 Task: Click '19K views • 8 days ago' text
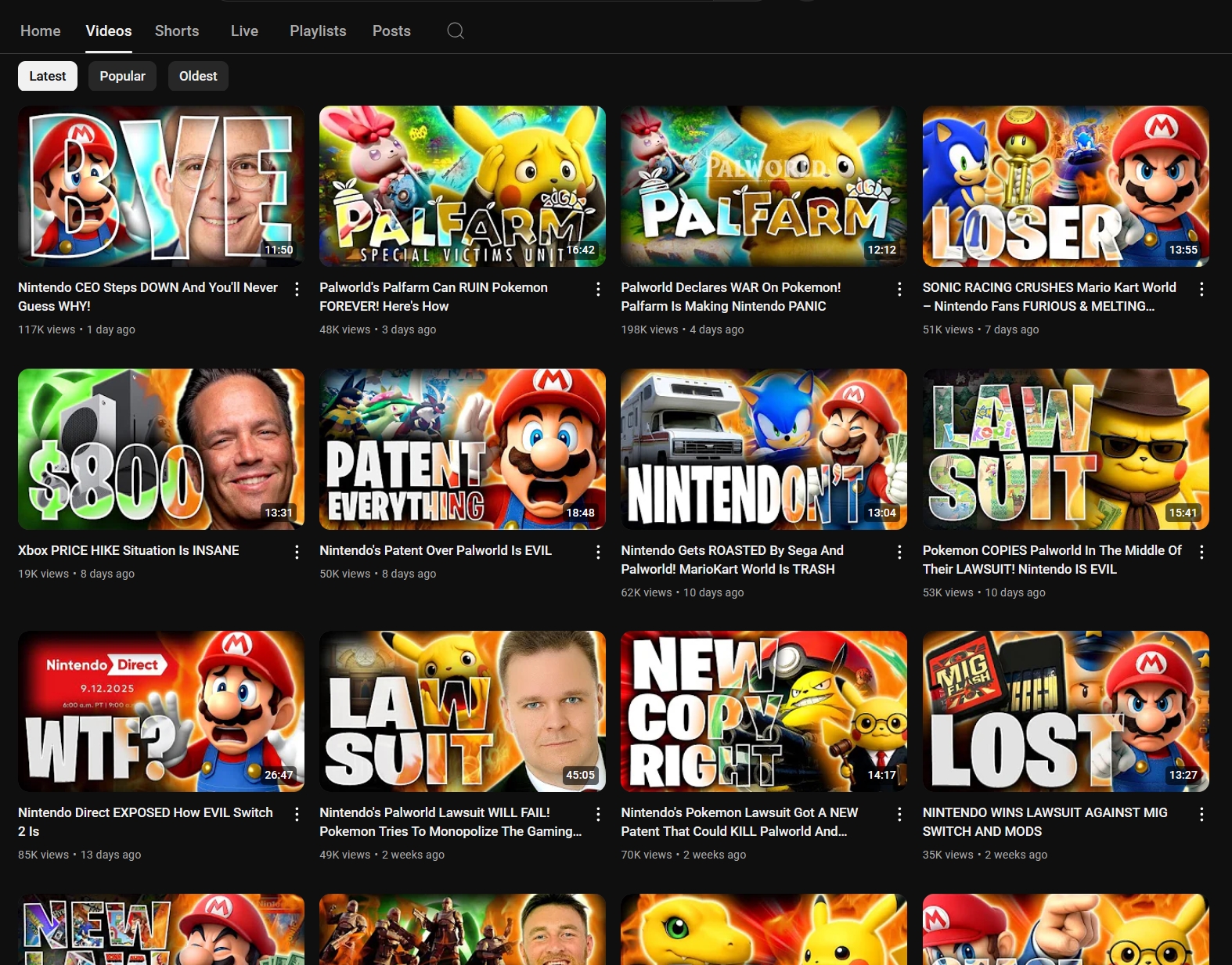tap(77, 574)
